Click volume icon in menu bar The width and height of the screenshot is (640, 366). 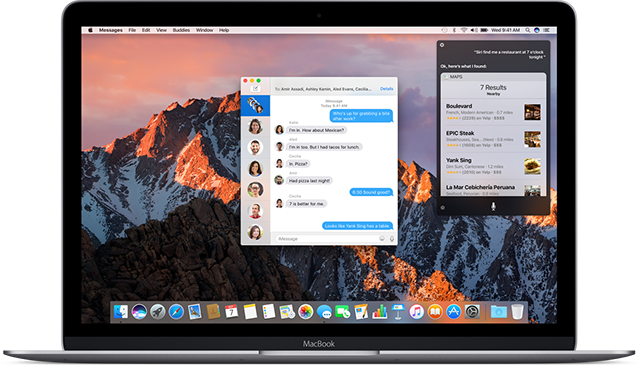(474, 30)
